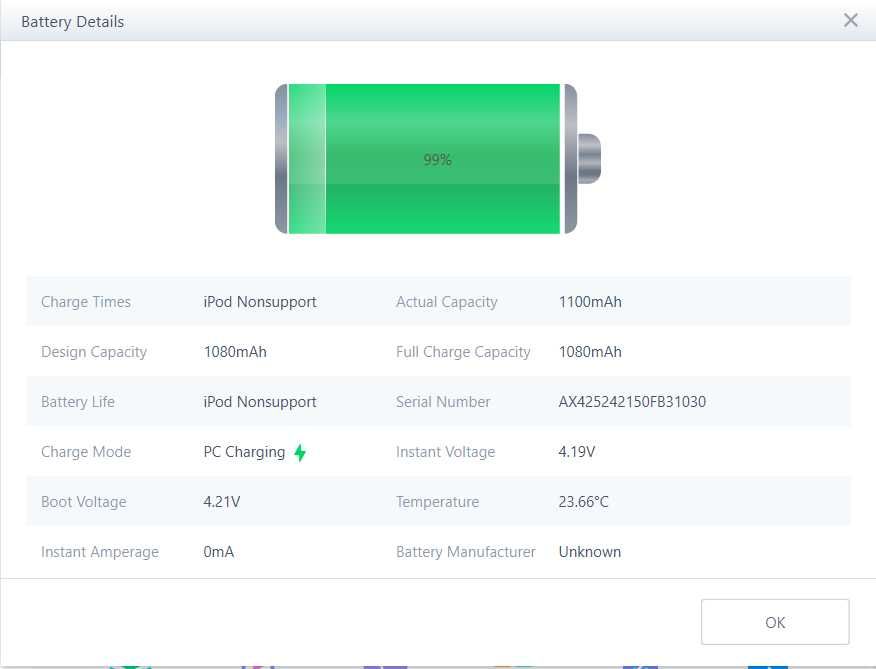This screenshot has width=876, height=669.
Task: Click the Temperature label
Action: [x=437, y=502]
